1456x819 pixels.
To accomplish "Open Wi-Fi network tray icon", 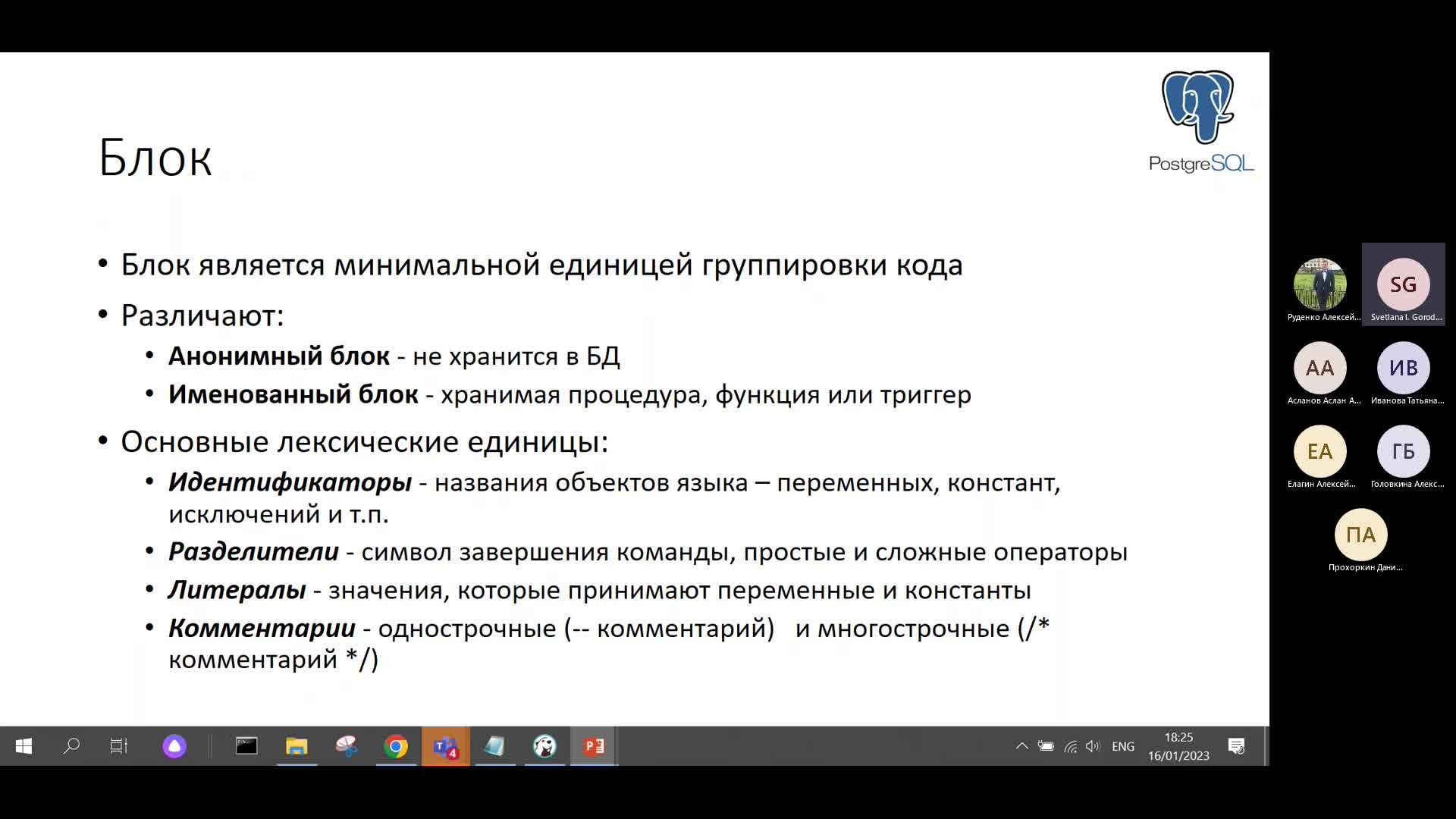I will tap(1070, 746).
